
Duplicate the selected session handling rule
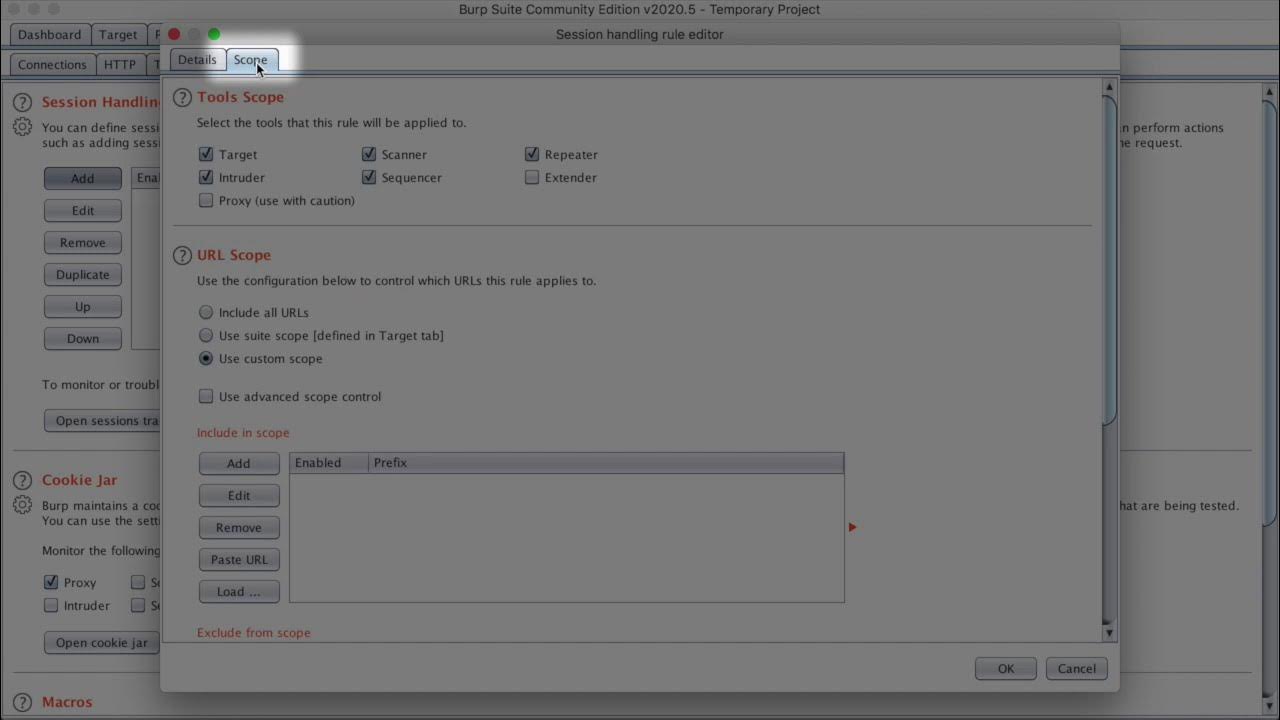[x=83, y=274]
